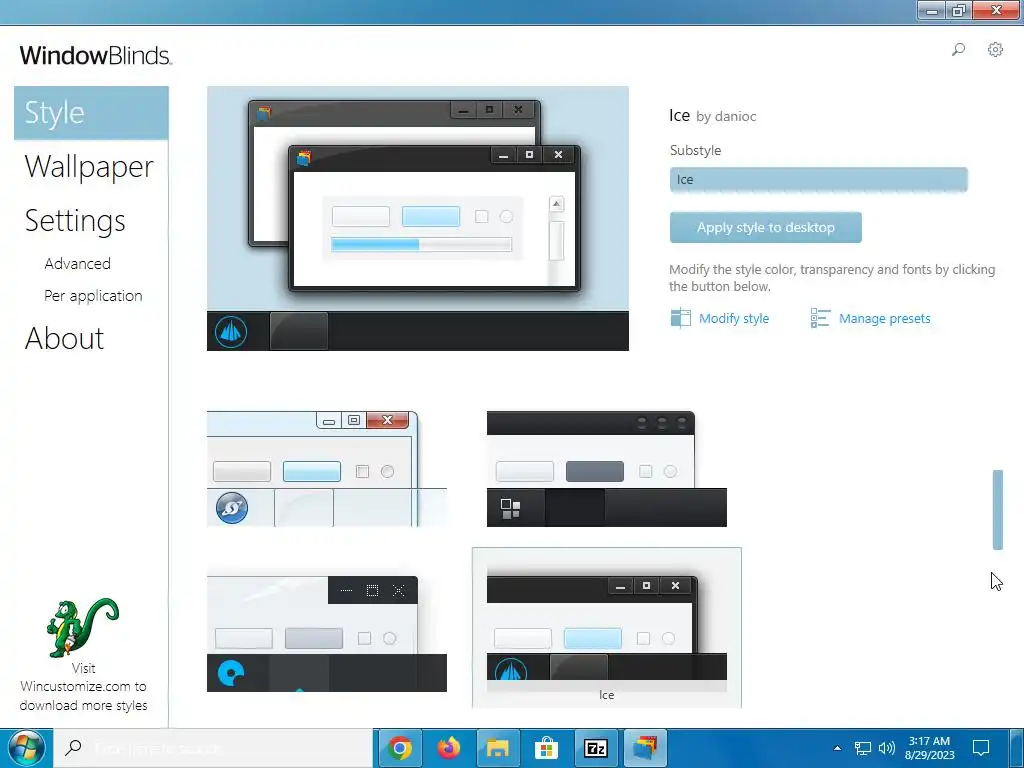Open the About section

tap(65, 338)
